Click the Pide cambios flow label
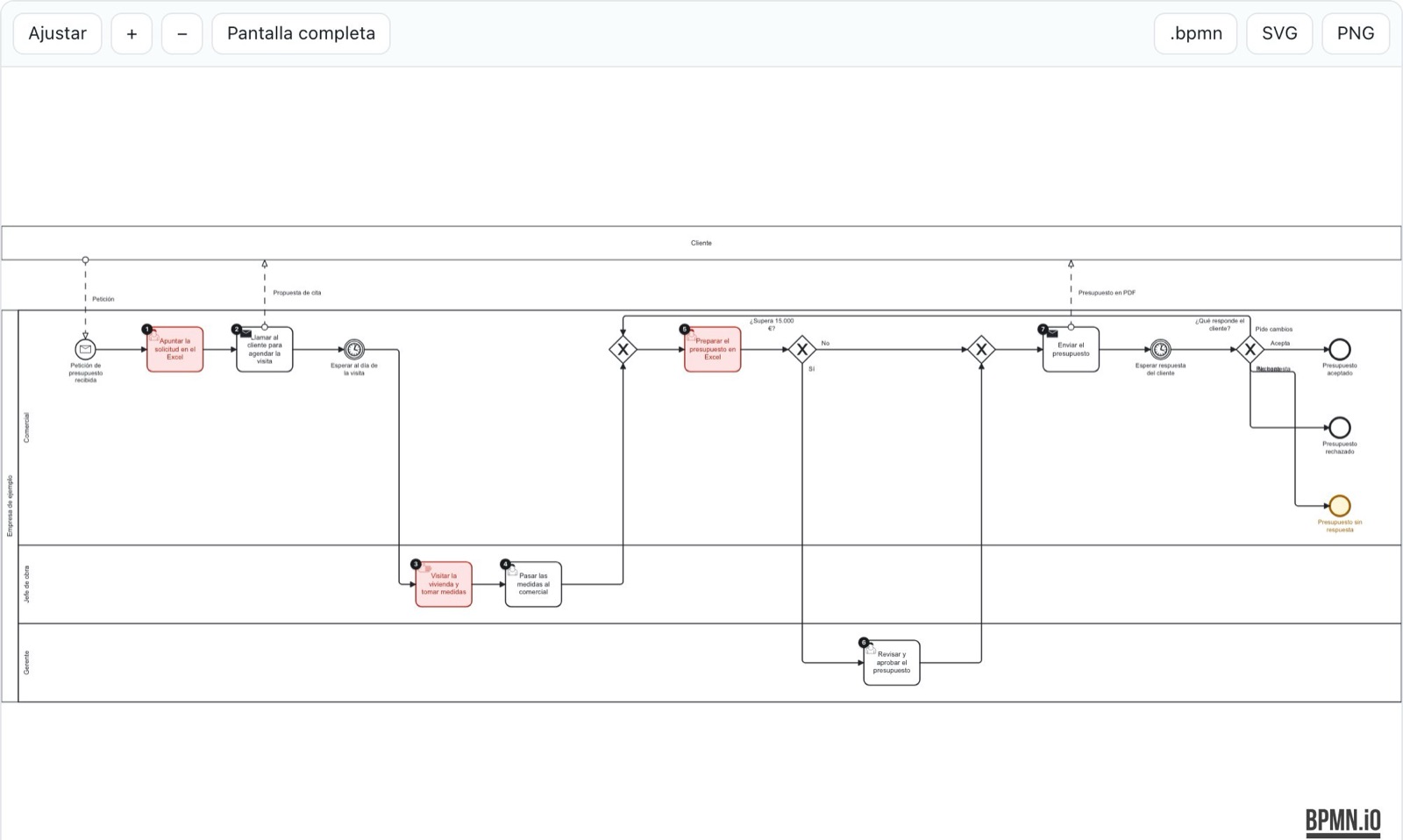This screenshot has width=1403, height=840. tap(1274, 330)
